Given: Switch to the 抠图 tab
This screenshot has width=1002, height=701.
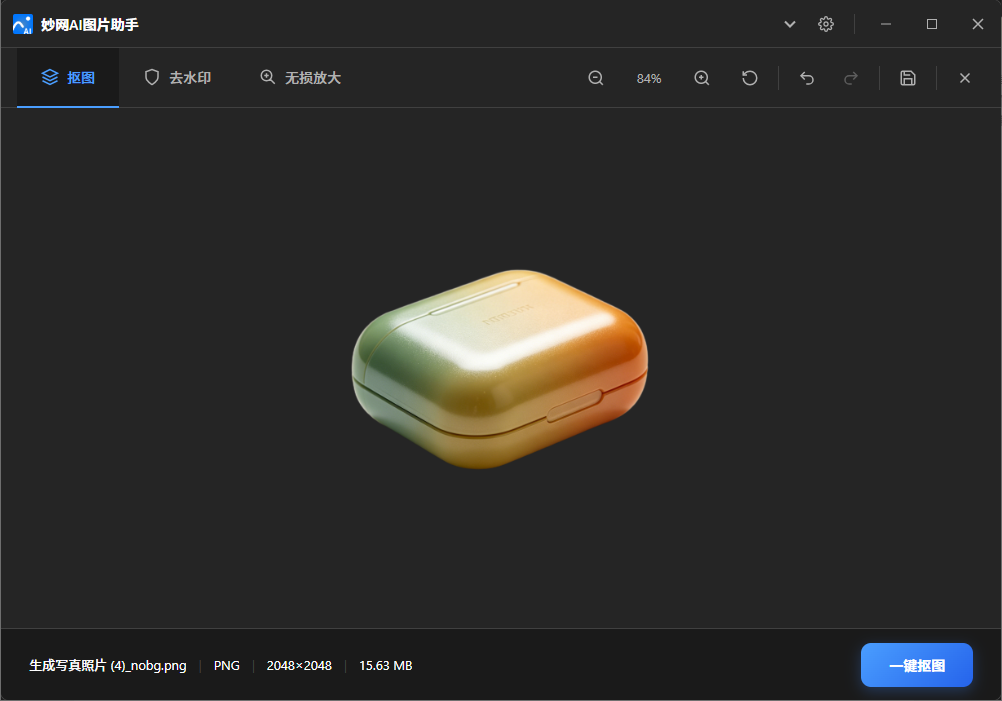Looking at the screenshot, I should [68, 78].
